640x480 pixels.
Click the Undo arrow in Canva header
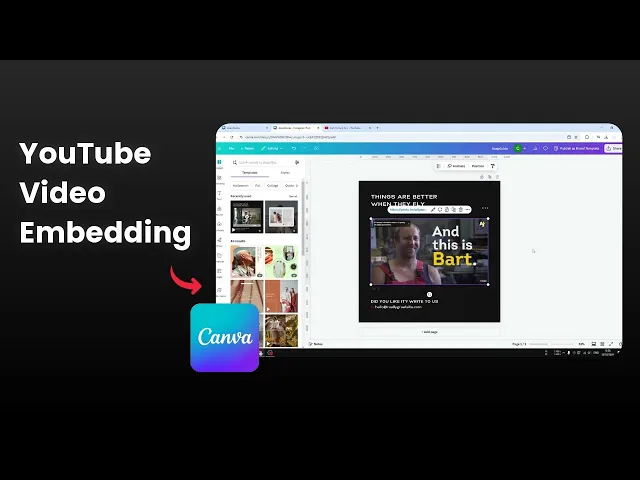pyautogui.click(x=293, y=149)
